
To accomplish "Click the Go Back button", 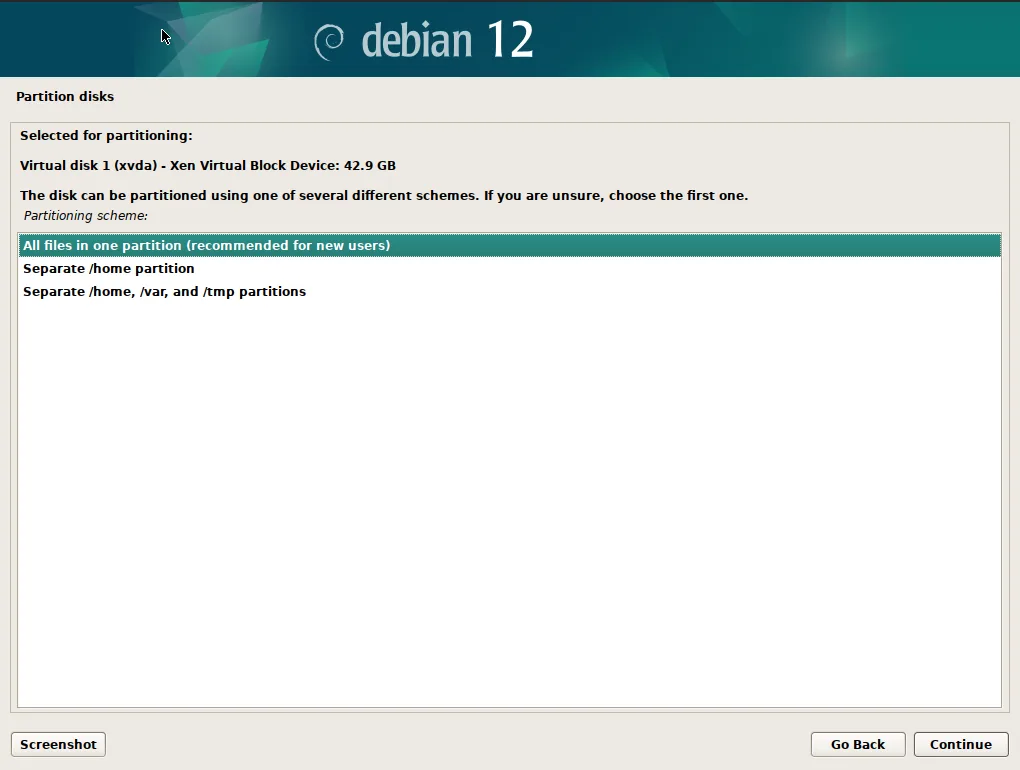I will [857, 744].
